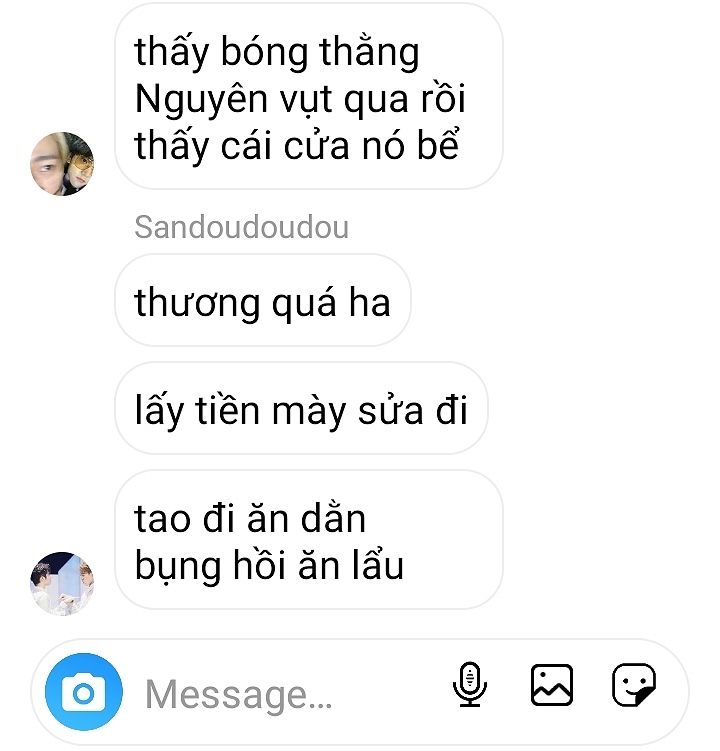This screenshot has height=751, width=720.
Task: Select the "thương quá ha" message bubble
Action: point(263,300)
